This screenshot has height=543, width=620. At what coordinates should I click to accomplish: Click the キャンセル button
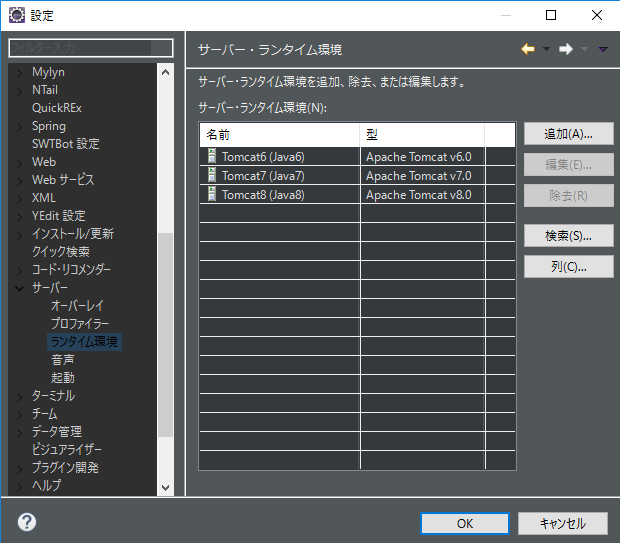[x=563, y=523]
